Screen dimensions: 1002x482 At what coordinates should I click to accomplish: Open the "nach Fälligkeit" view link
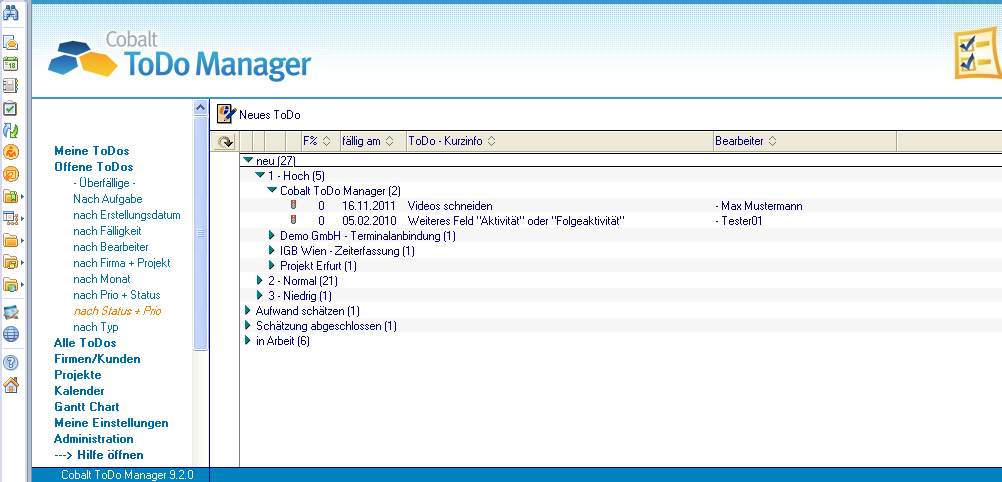pos(113,231)
